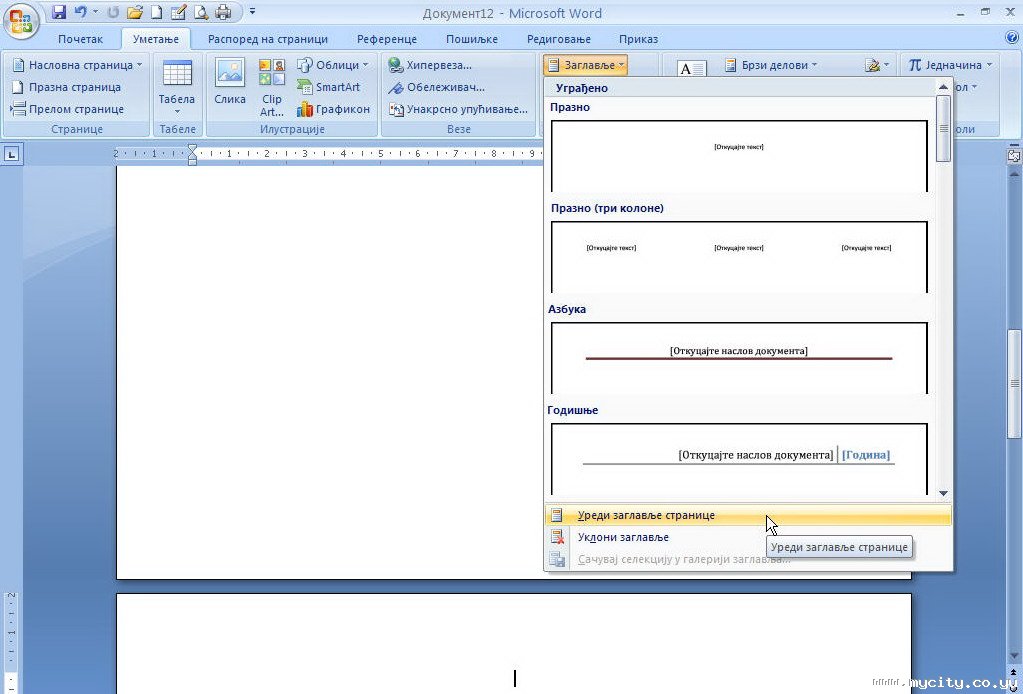This screenshot has width=1023, height=694.
Task: Open the Пошиљке tab
Action: coord(472,39)
